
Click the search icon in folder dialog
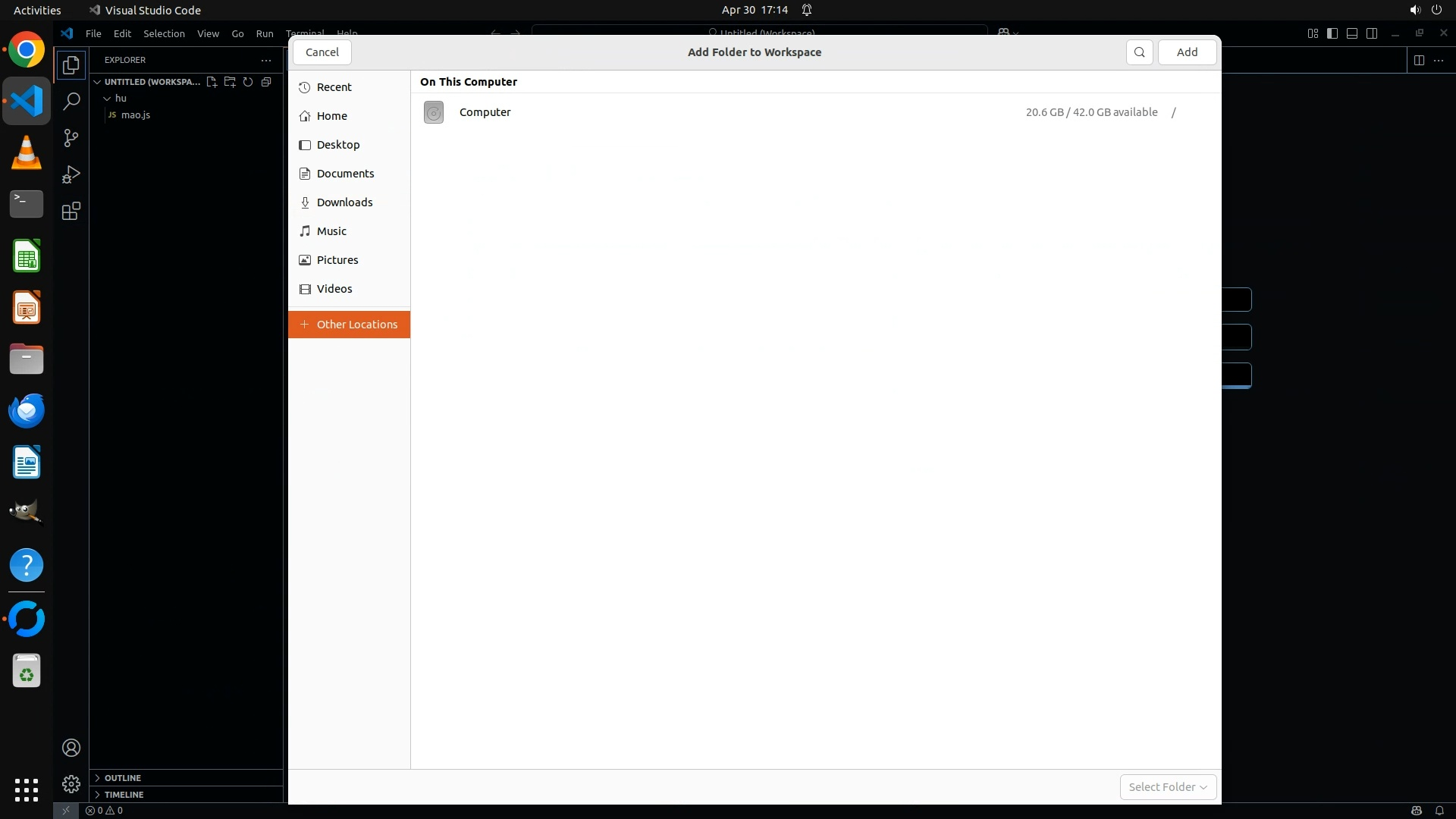[1139, 52]
